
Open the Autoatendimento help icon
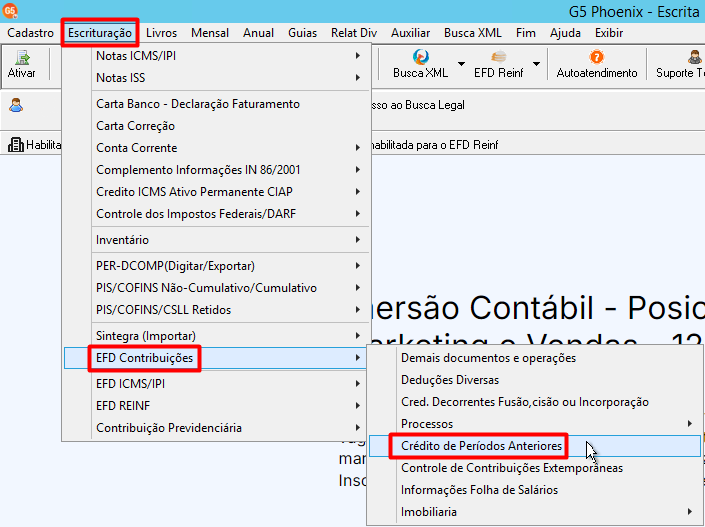tap(596, 57)
